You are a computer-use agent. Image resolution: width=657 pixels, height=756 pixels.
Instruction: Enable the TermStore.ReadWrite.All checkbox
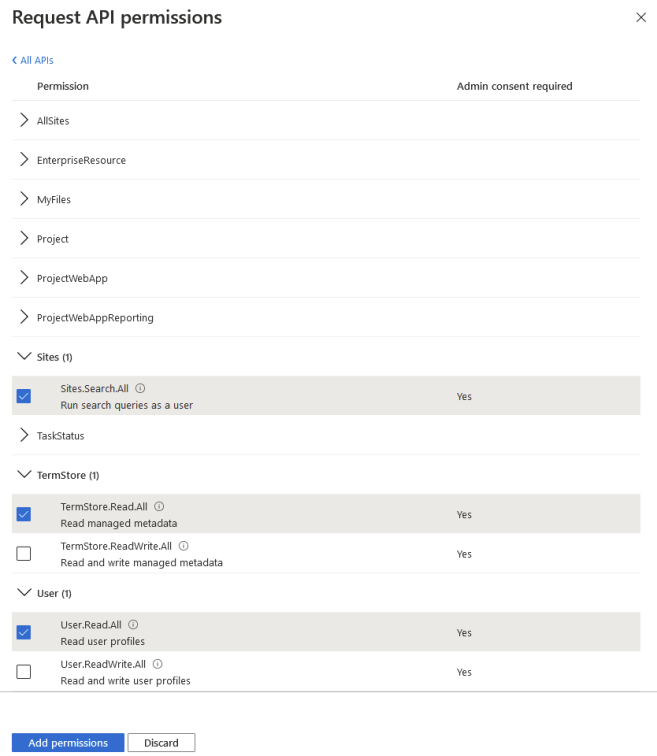24,554
